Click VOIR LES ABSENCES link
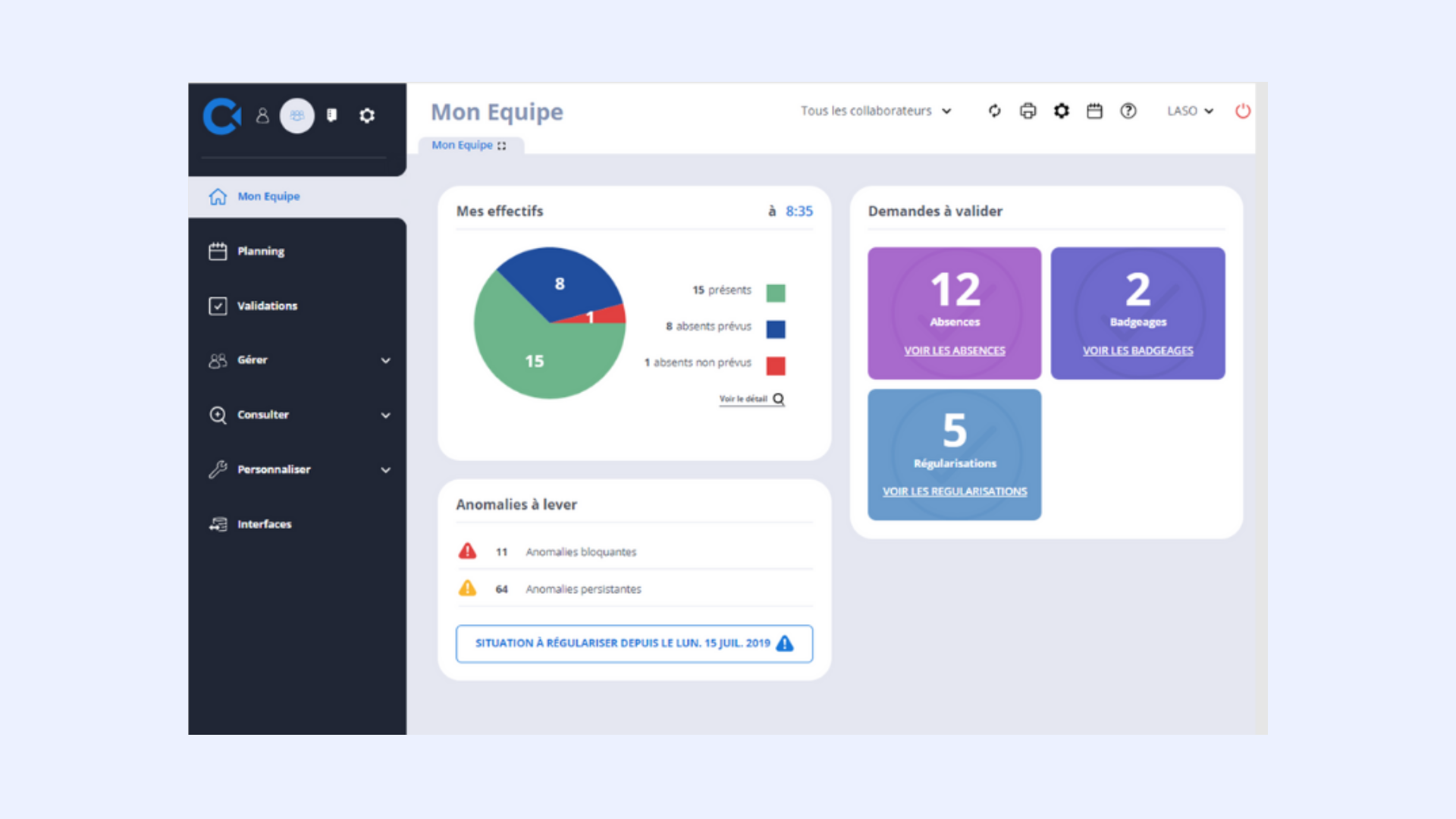Viewport: 1456px width, 819px height. (x=954, y=350)
